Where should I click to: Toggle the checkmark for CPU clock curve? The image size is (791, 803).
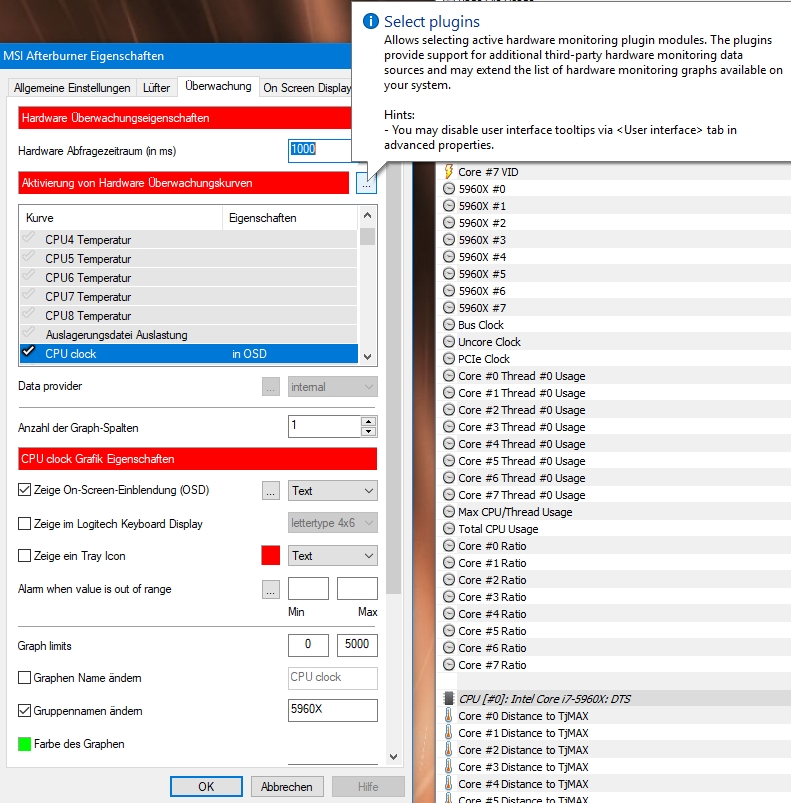pyautogui.click(x=29, y=352)
